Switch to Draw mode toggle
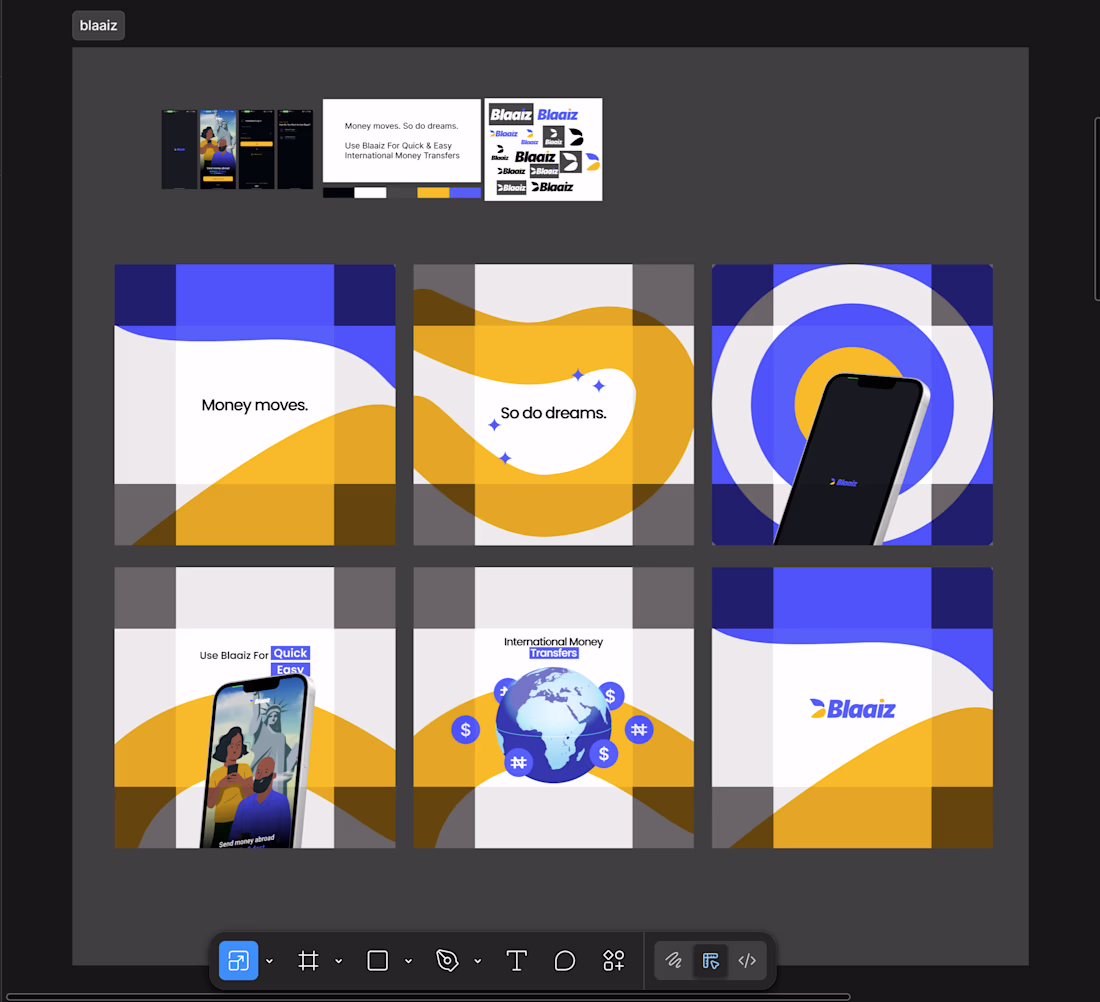 click(673, 960)
